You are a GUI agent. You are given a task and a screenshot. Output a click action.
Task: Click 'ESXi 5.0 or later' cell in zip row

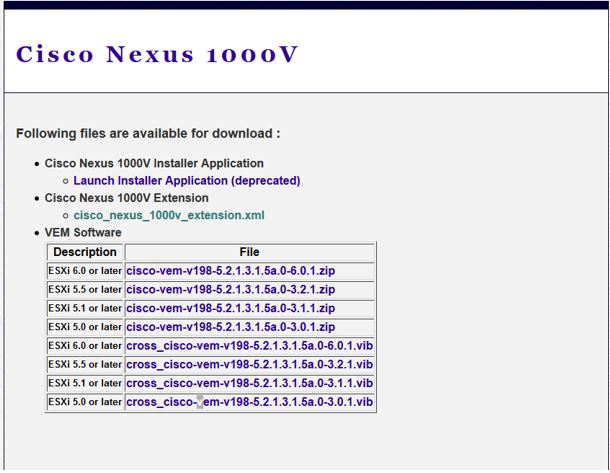tap(85, 327)
